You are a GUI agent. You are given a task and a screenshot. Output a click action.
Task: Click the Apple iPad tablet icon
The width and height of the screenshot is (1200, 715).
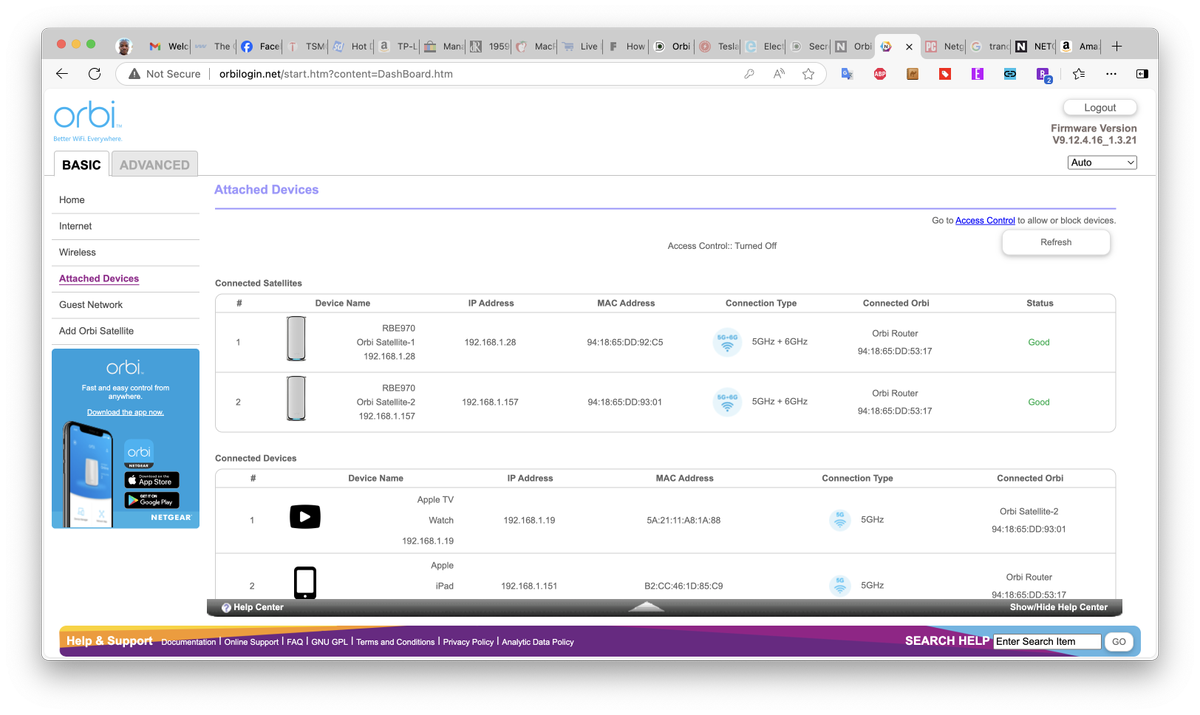pos(305,583)
